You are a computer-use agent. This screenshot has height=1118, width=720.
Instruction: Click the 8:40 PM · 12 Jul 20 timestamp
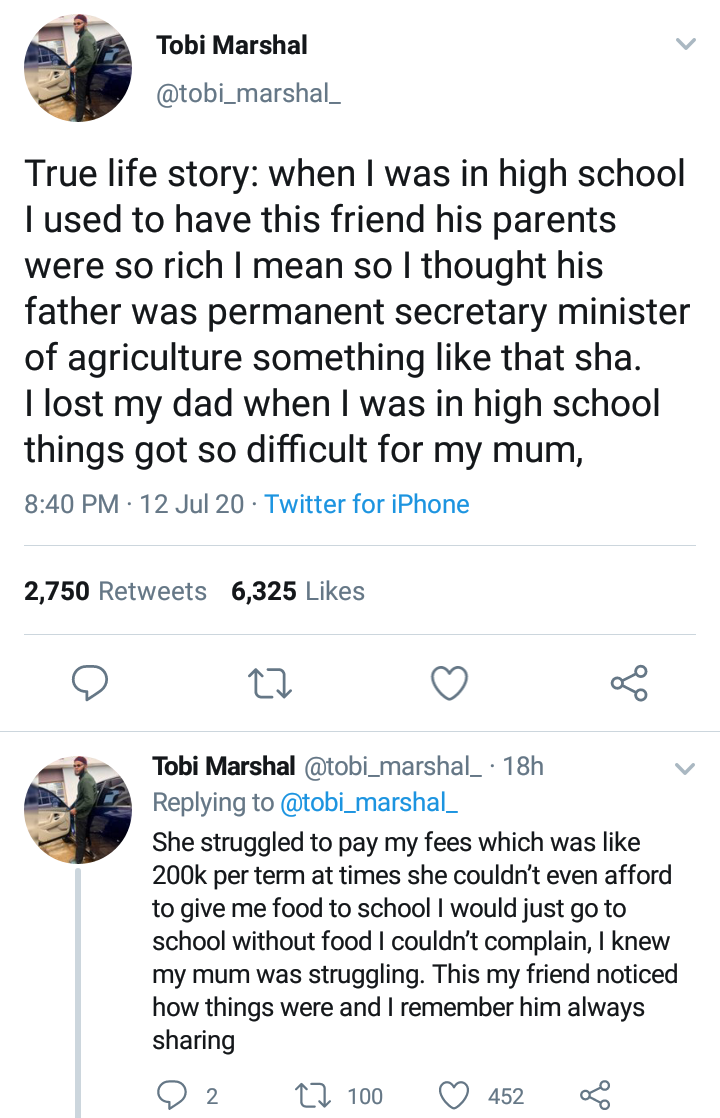point(134,504)
